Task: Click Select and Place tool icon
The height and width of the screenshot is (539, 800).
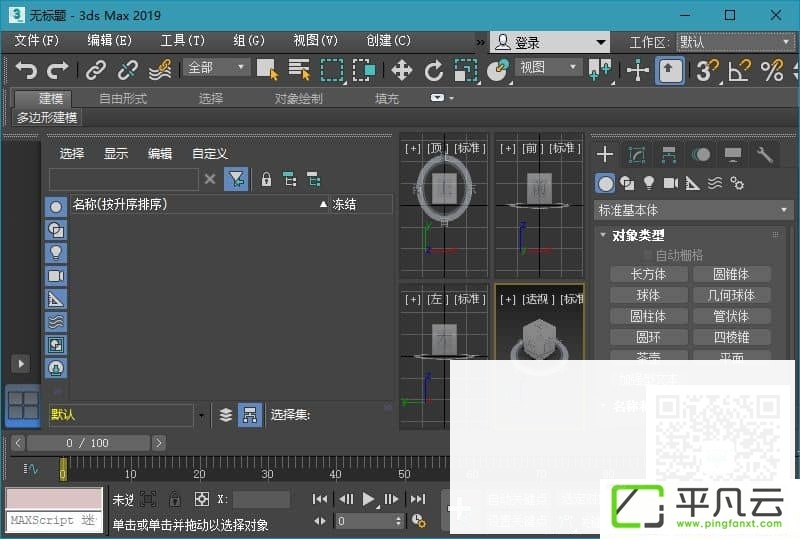Action: click(498, 70)
